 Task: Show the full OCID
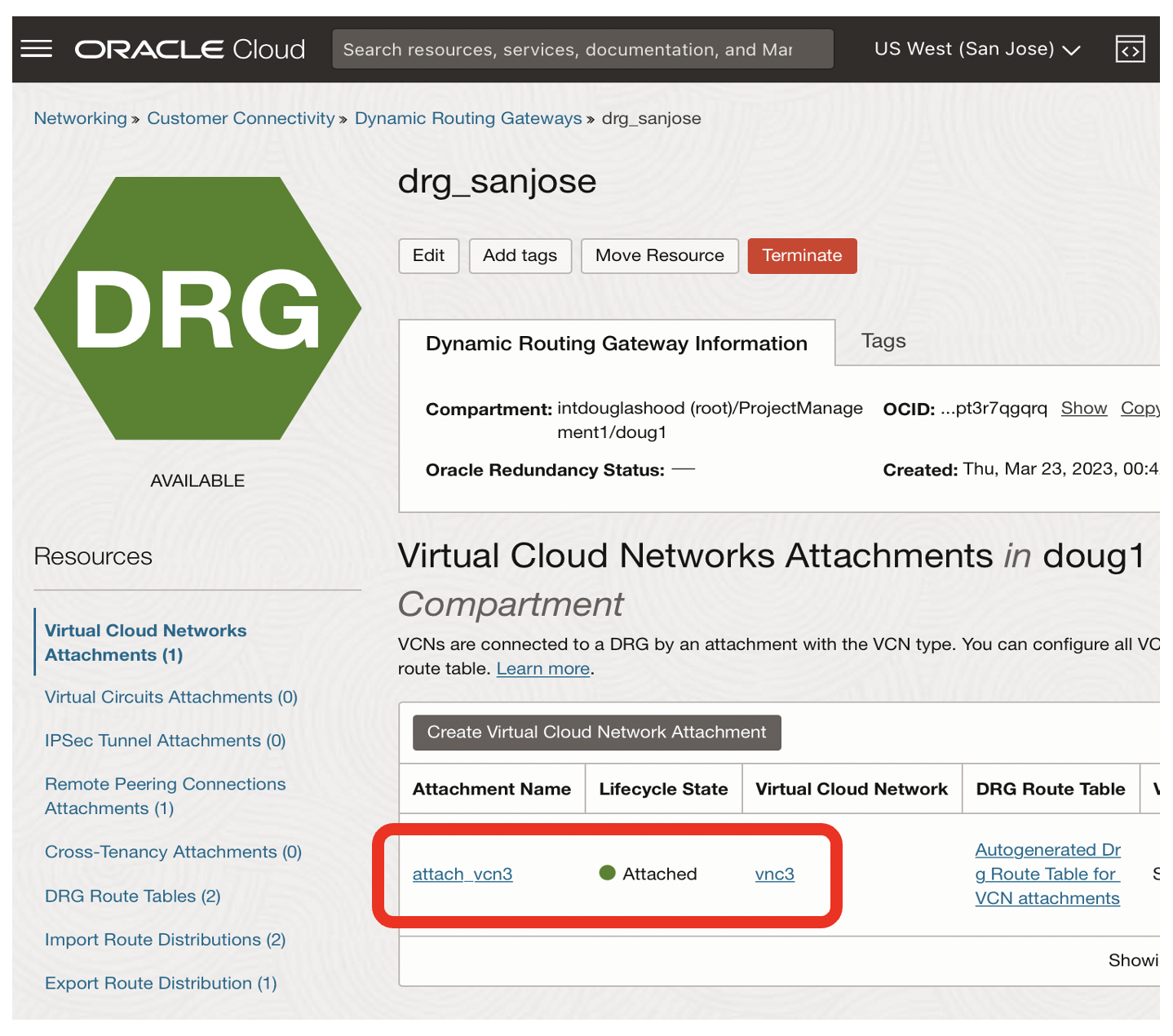[x=1084, y=408]
